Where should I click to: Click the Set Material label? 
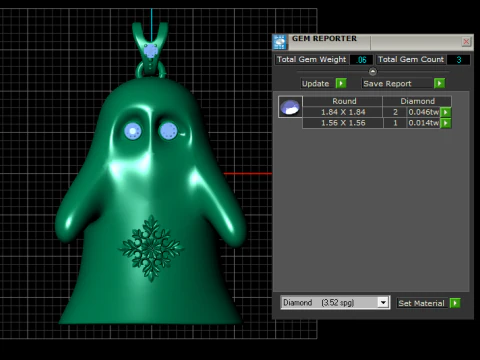pos(421,303)
